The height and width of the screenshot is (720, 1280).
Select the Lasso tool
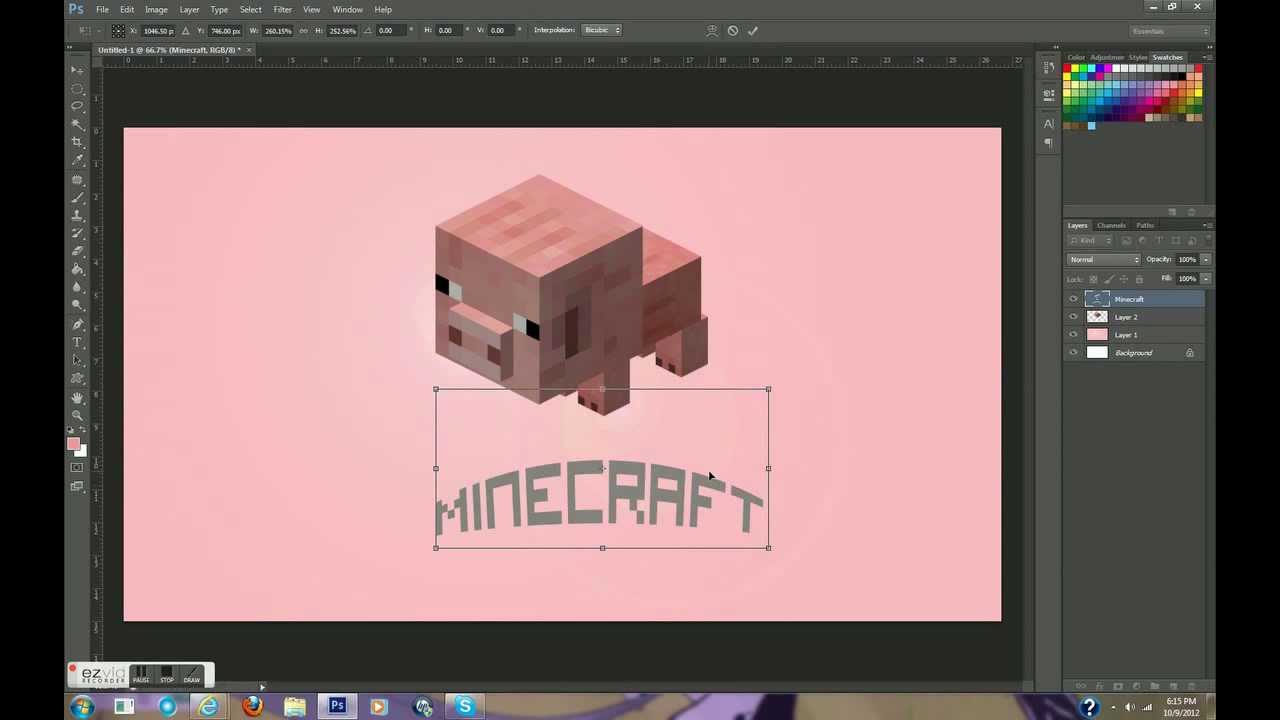tap(77, 106)
